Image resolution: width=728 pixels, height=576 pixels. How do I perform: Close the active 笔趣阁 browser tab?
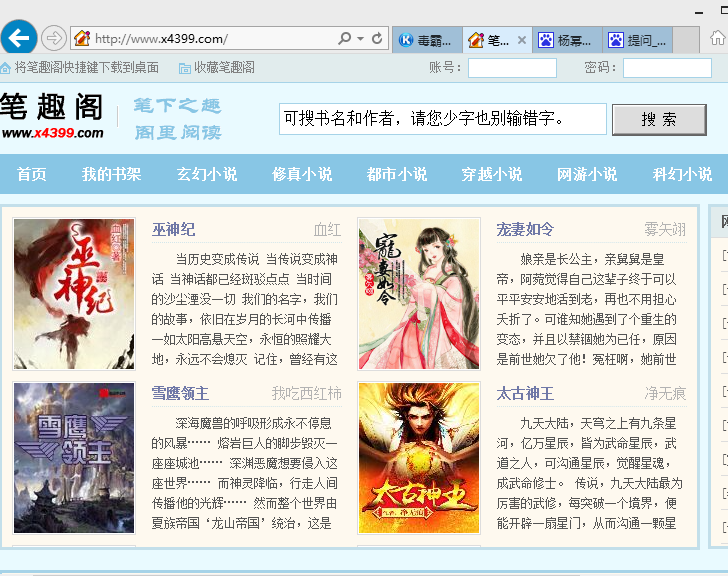(x=521, y=40)
